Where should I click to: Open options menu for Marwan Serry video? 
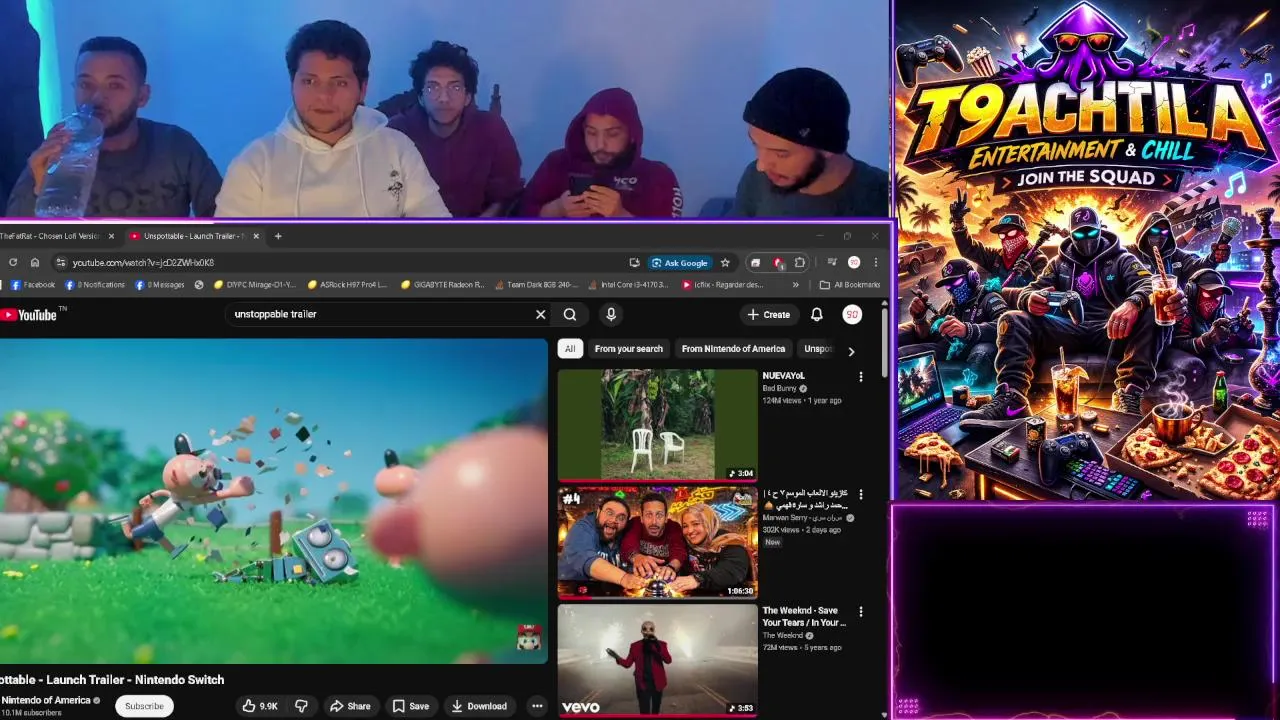[861, 494]
